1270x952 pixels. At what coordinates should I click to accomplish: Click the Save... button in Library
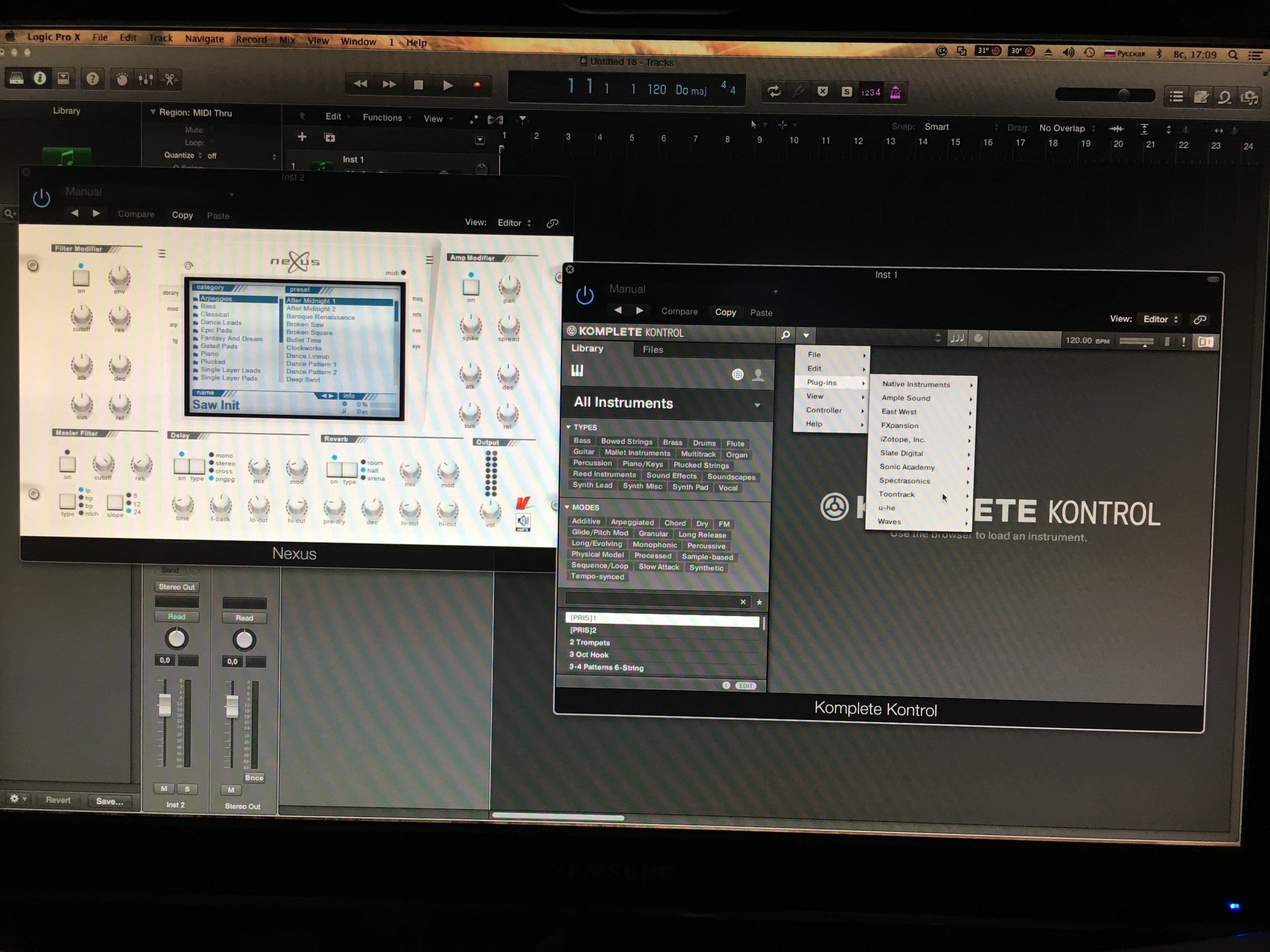click(109, 801)
